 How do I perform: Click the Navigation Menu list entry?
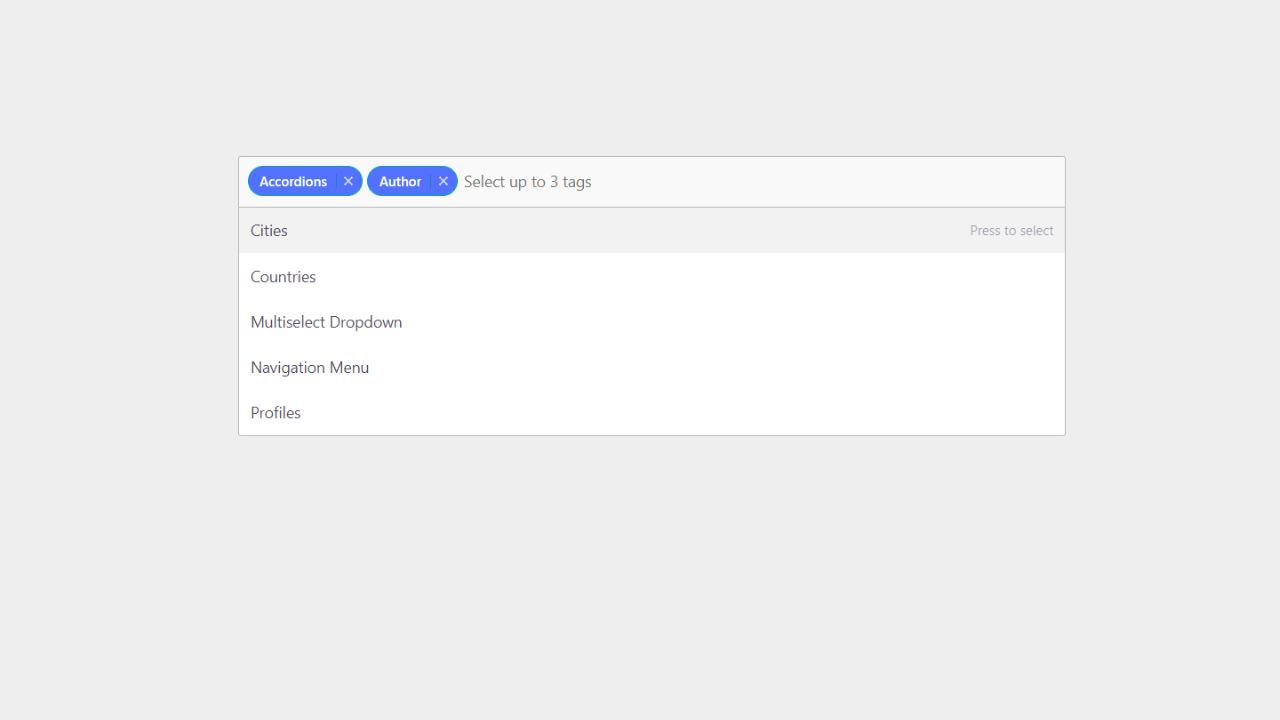309,367
